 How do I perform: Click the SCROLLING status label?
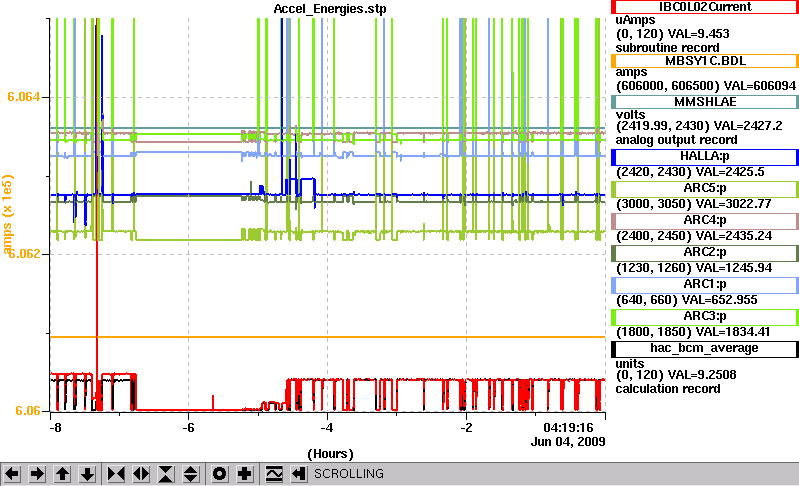click(x=349, y=474)
